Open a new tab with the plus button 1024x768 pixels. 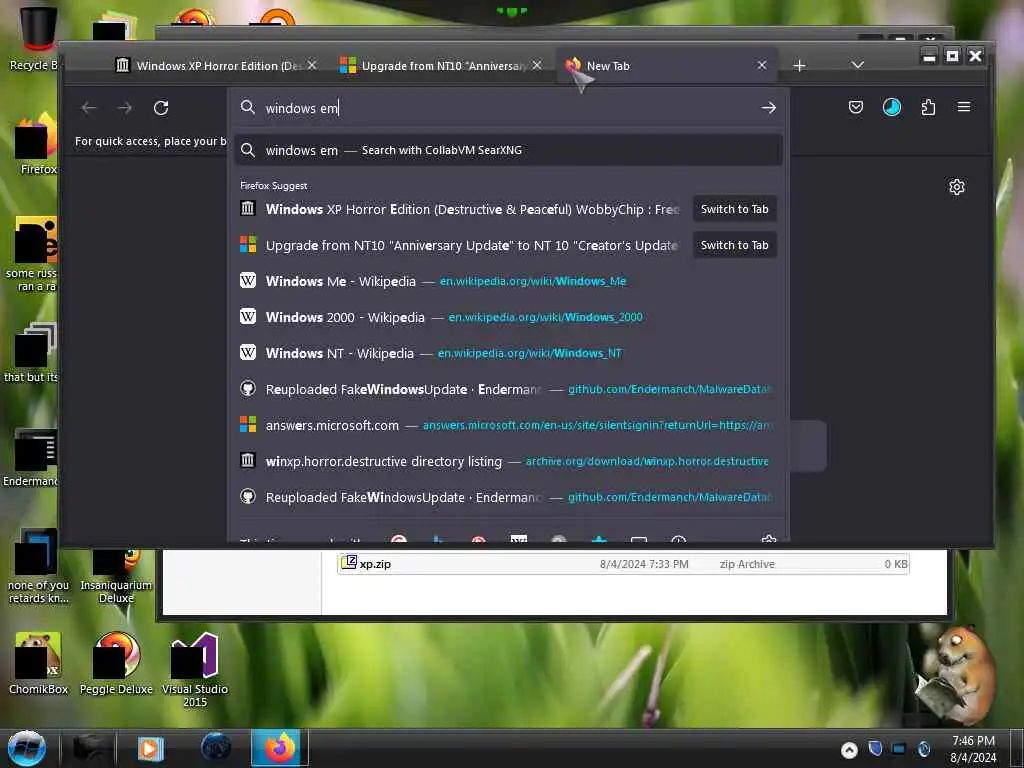tap(799, 66)
